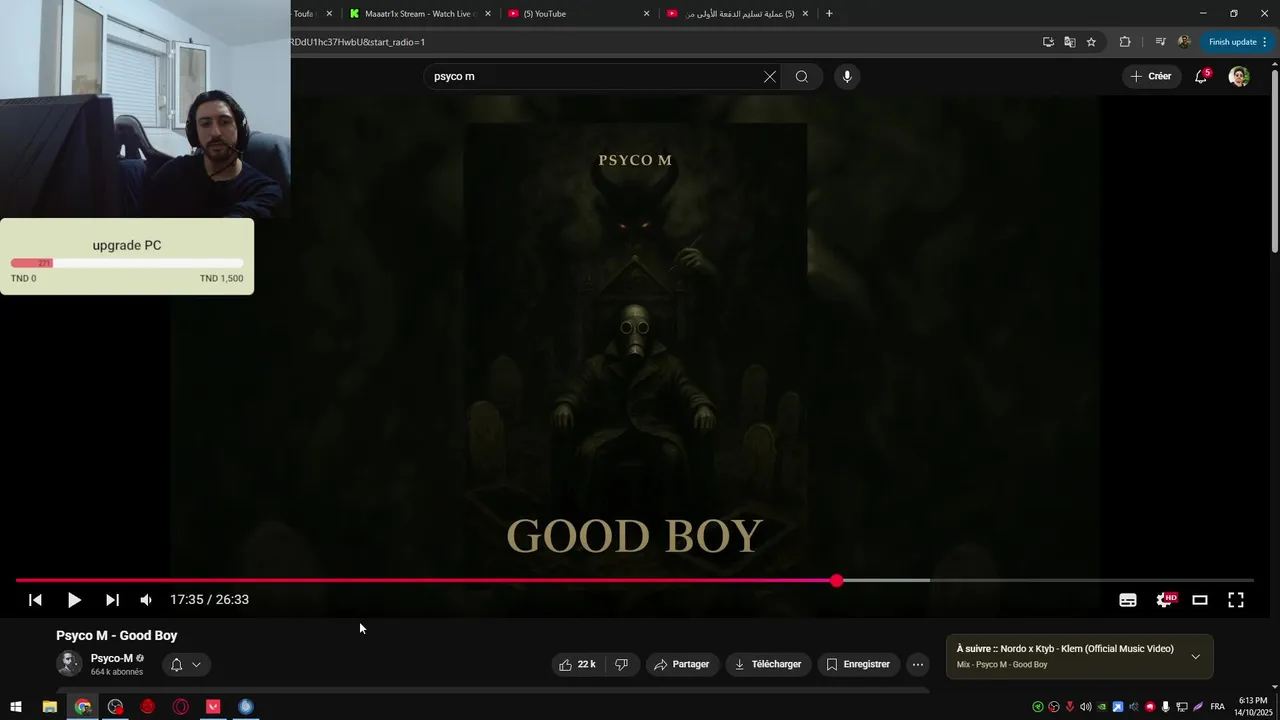Expand the À suivre mix panel
Image resolution: width=1280 pixels, height=720 pixels.
[x=1195, y=657]
